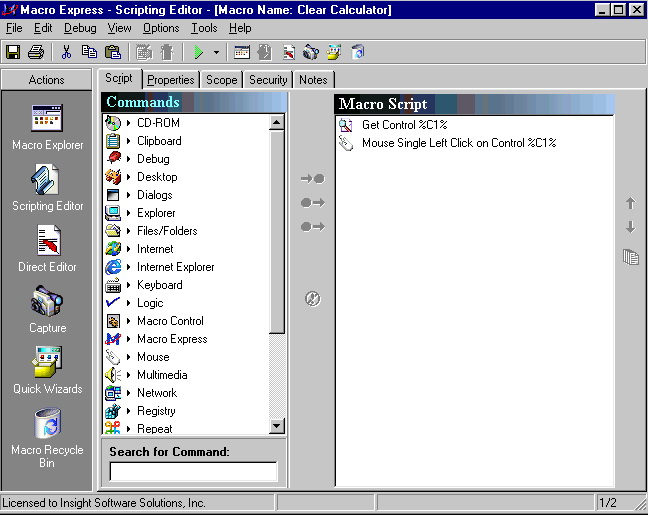Switch to the Script tab
This screenshot has height=517, width=648.
(119, 78)
